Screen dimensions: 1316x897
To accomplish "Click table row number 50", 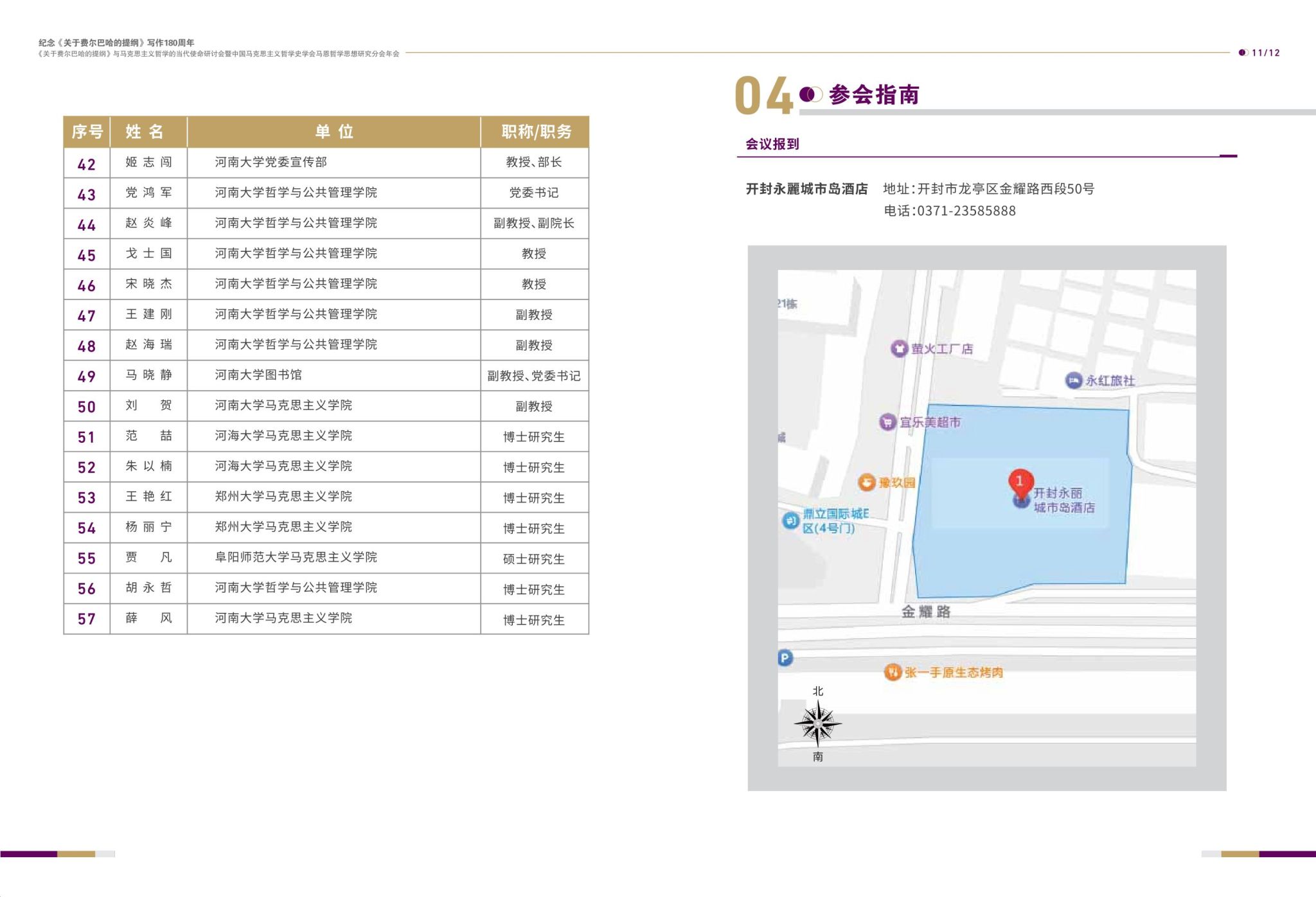I will [87, 407].
